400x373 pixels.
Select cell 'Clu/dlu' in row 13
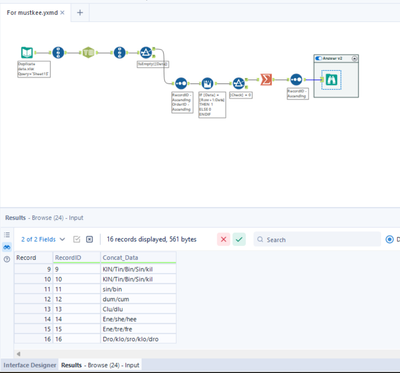coord(138,309)
